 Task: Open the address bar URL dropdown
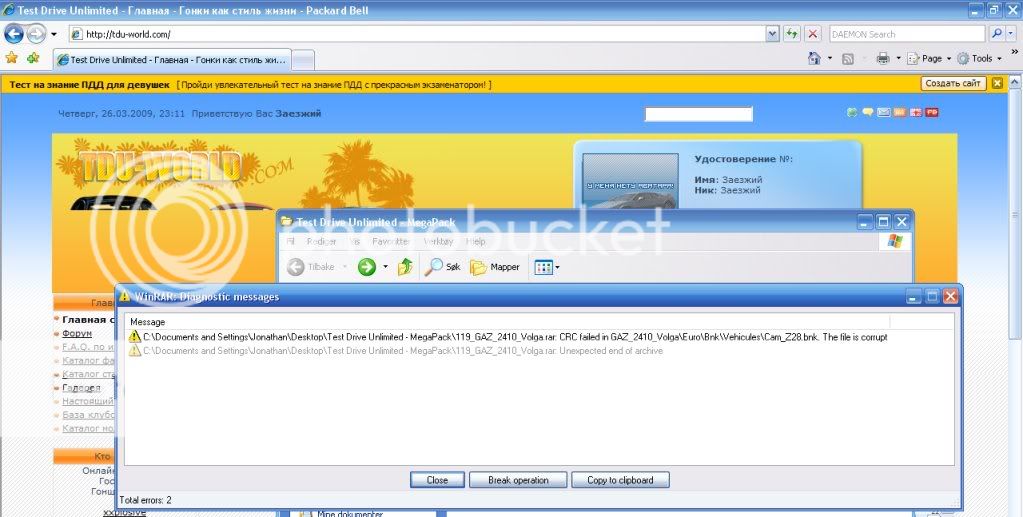click(772, 33)
